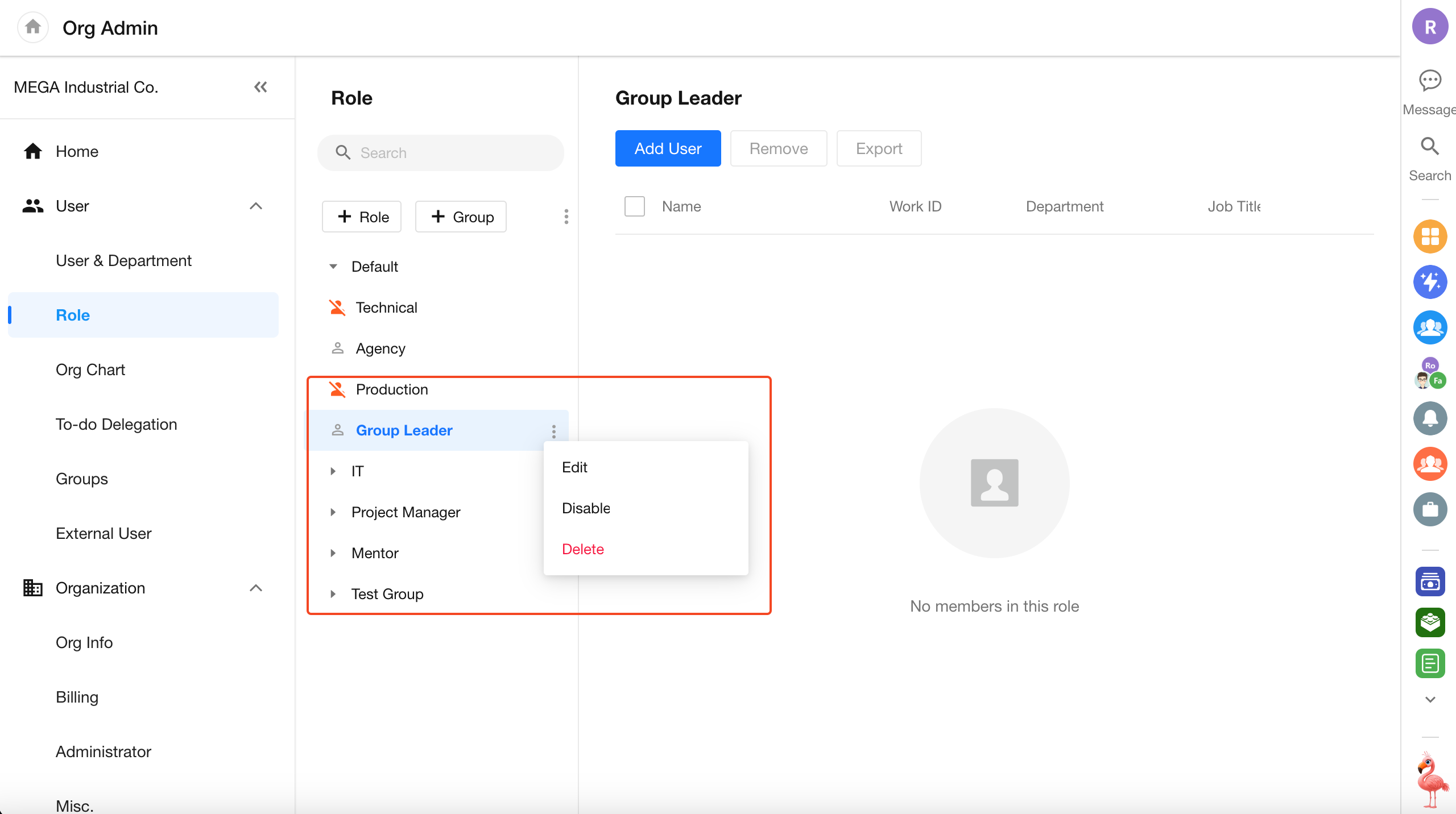This screenshot has height=814, width=1456.
Task: Click the magnifier Search icon in right rail
Action: (x=1430, y=147)
